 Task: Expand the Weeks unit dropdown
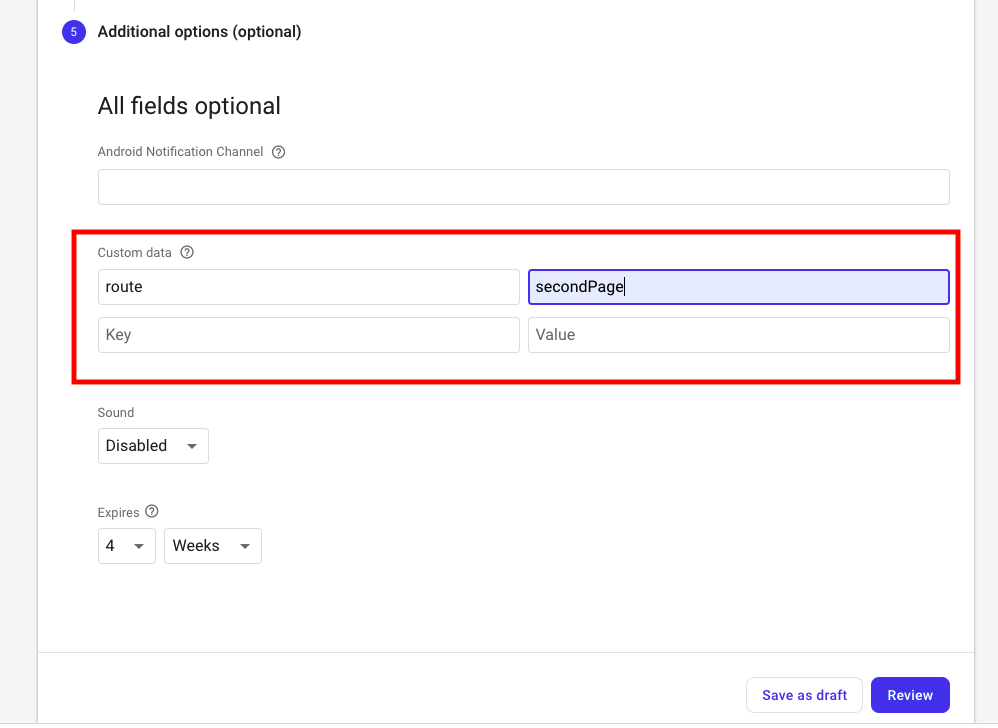tap(212, 546)
